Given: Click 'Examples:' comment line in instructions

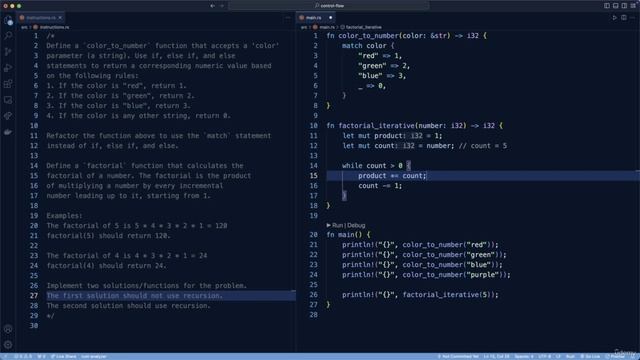Looking at the screenshot, I should [x=64, y=216].
